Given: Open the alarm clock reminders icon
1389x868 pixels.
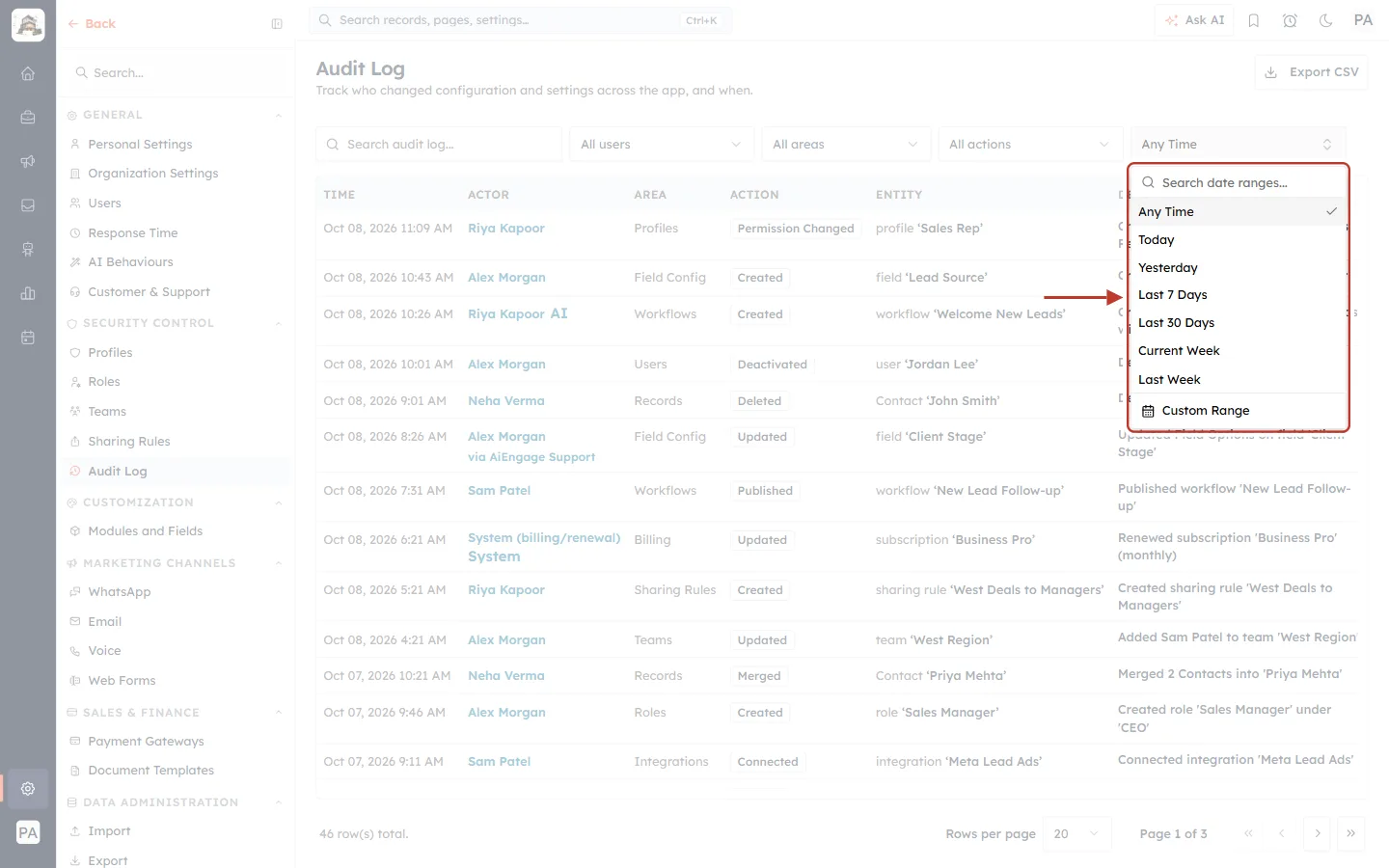Looking at the screenshot, I should click(1290, 20).
